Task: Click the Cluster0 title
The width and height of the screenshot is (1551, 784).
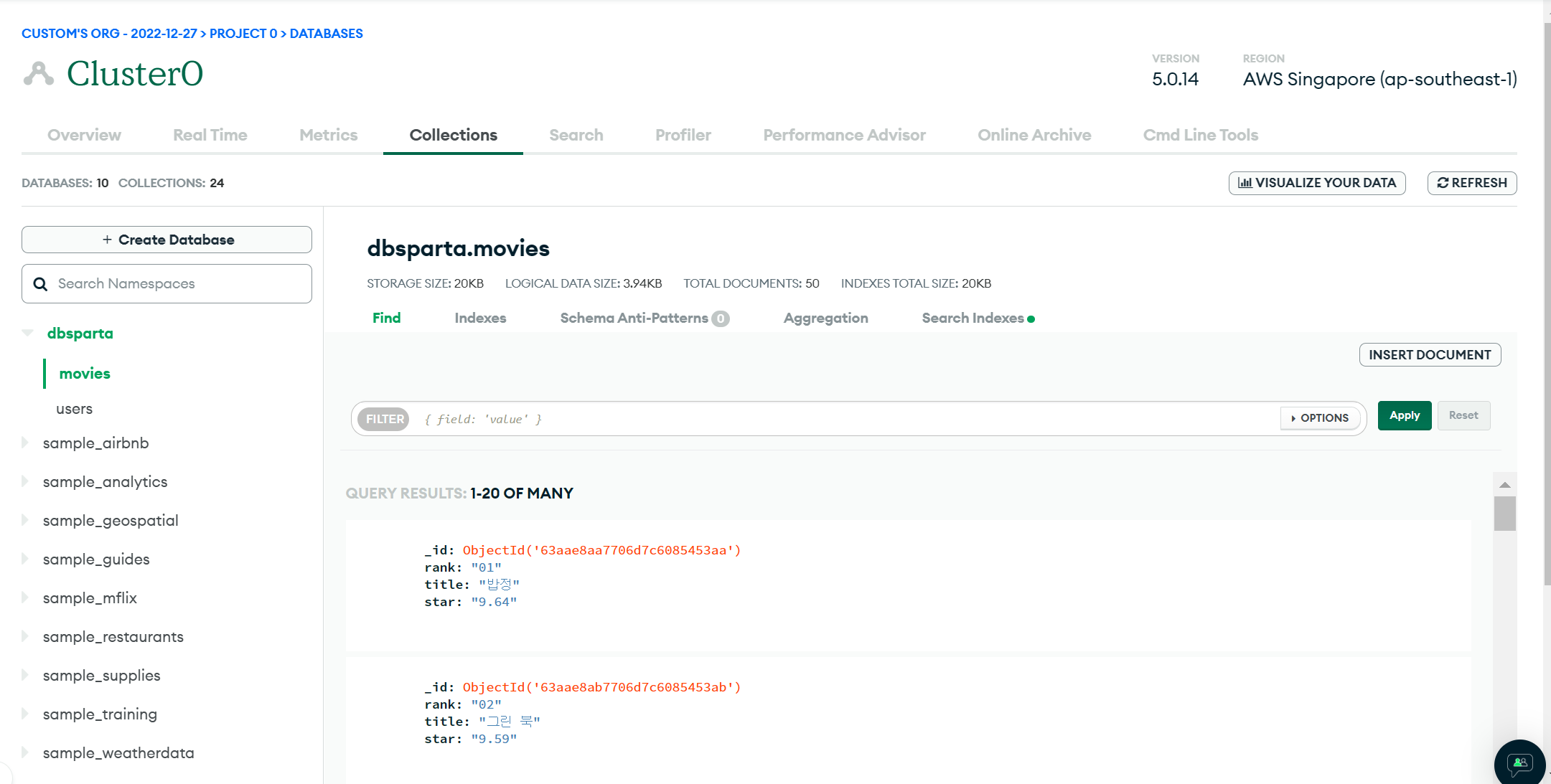Action: (135, 73)
